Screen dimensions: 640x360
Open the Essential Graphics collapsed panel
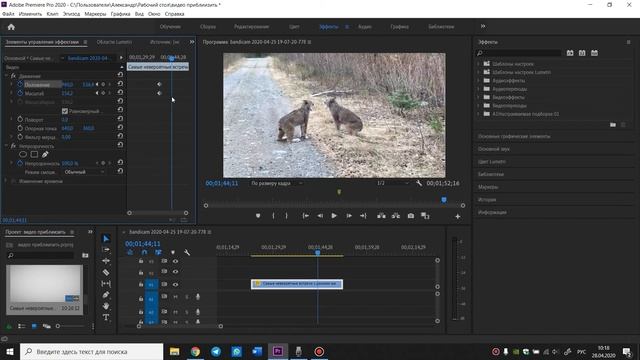coord(514,136)
